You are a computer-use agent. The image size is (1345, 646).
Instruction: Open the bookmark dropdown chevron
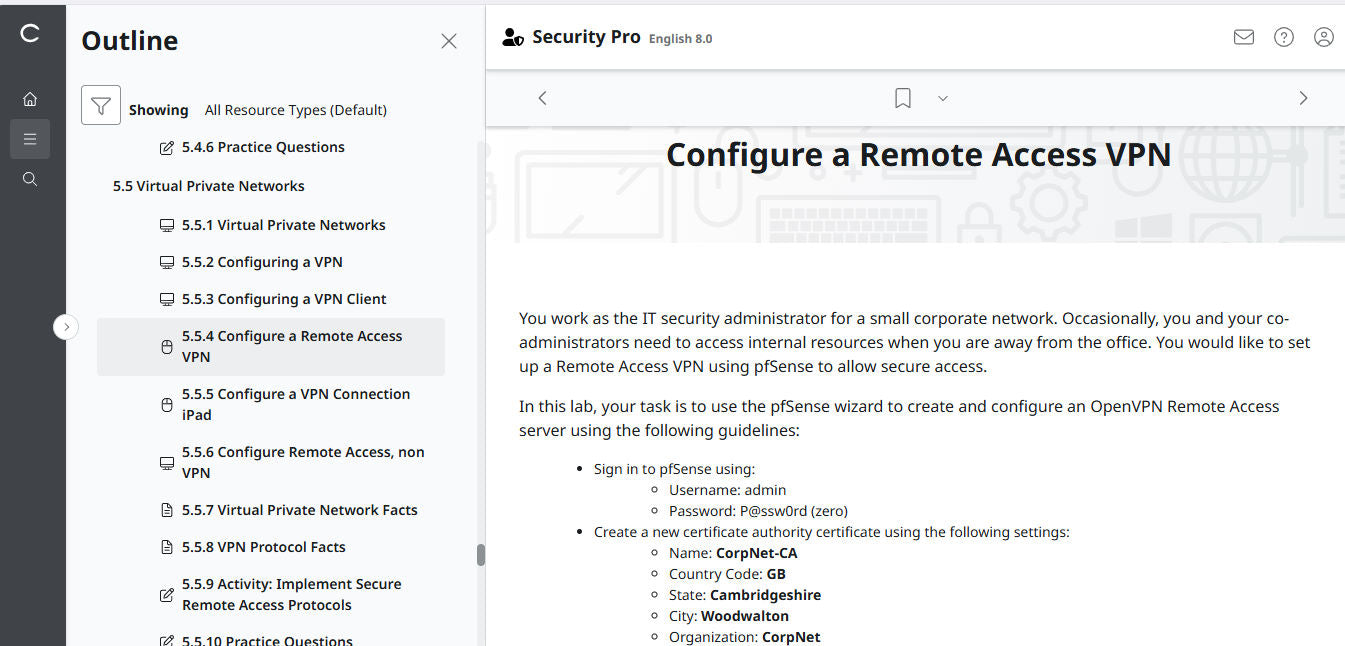point(942,98)
